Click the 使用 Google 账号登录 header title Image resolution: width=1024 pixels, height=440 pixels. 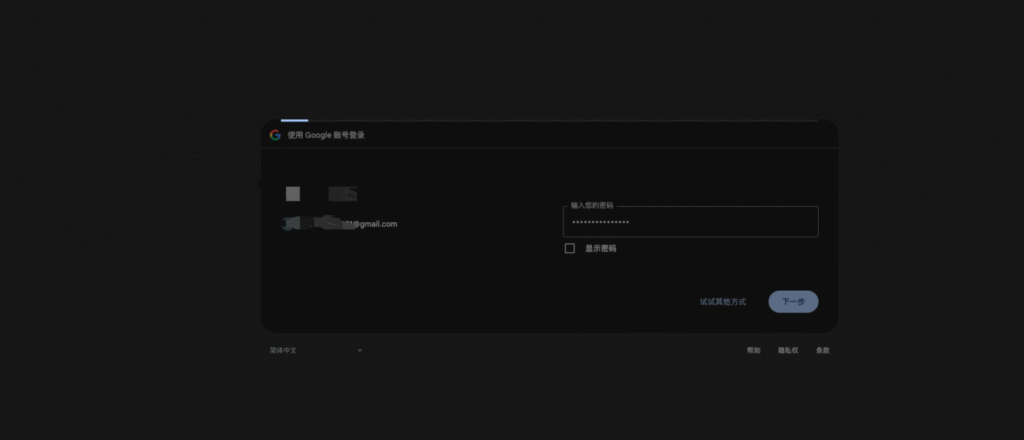(326, 135)
